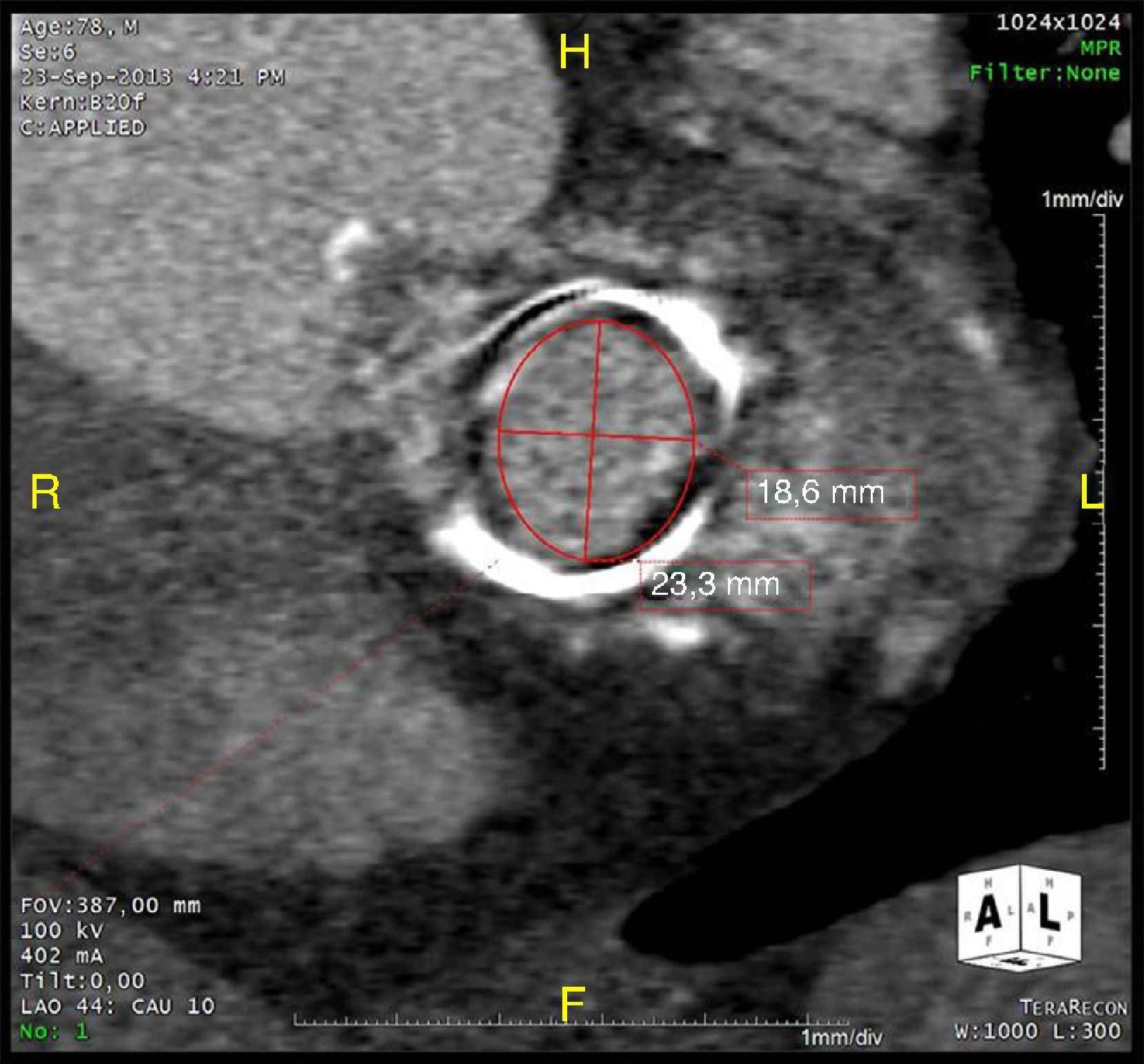
Task: Select the yellow F foot orientation marker
Action: (573, 1004)
